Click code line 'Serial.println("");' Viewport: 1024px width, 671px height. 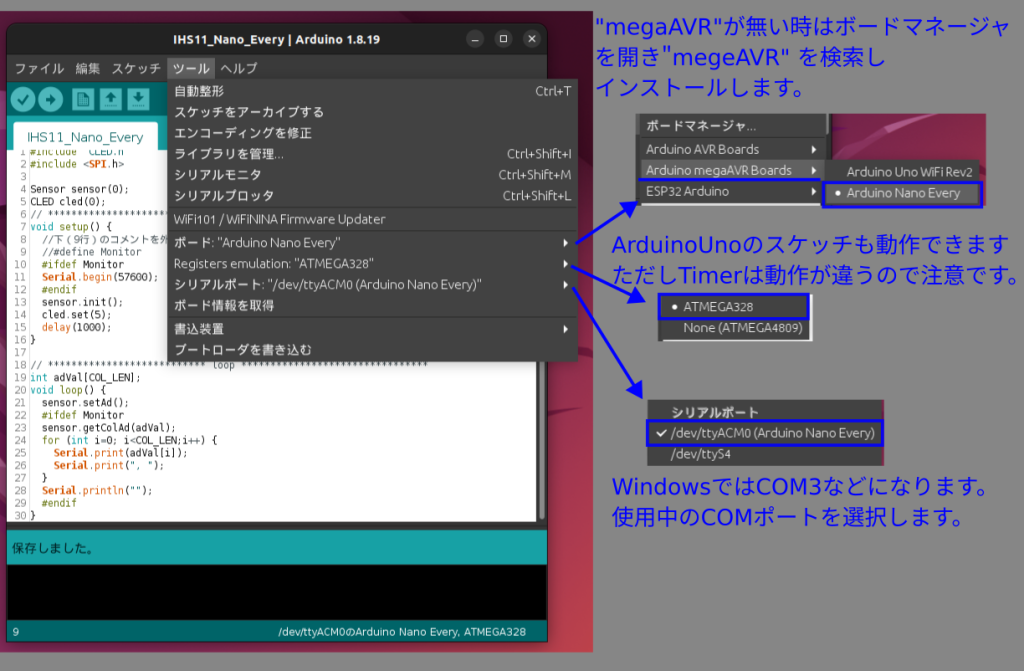pyautogui.click(x=97, y=491)
